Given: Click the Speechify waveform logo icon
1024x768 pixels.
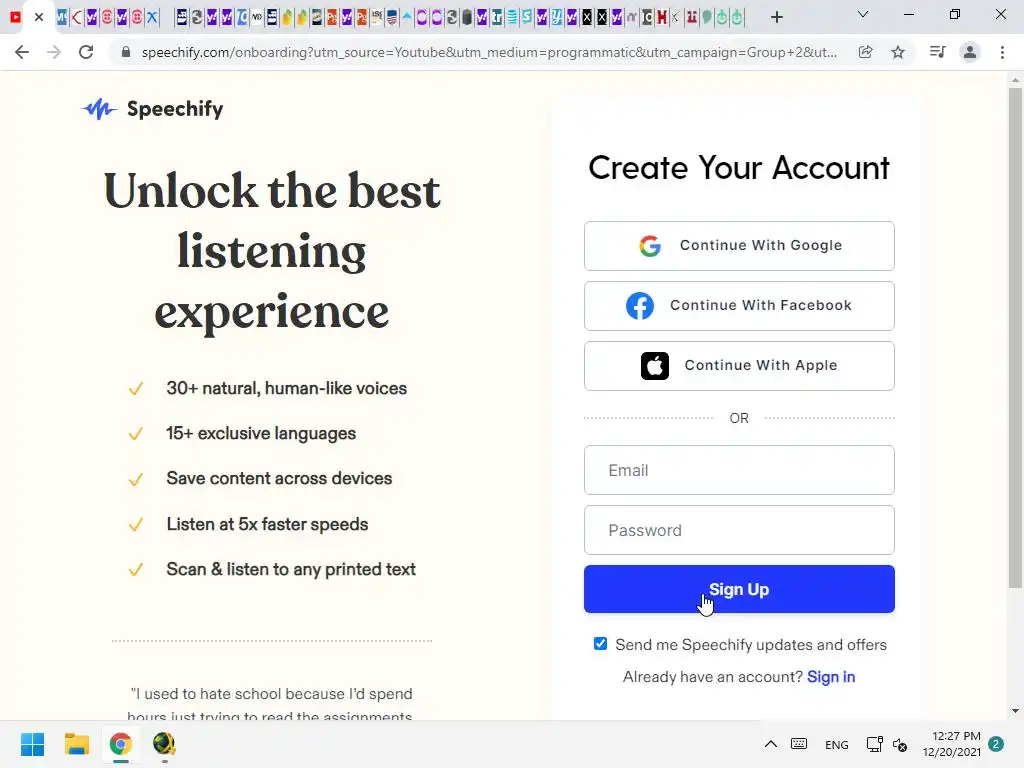Looking at the screenshot, I should coord(99,109).
